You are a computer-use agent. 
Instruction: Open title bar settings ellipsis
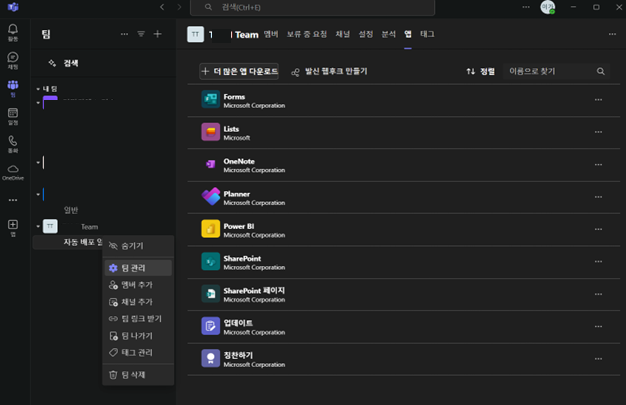(x=526, y=7)
